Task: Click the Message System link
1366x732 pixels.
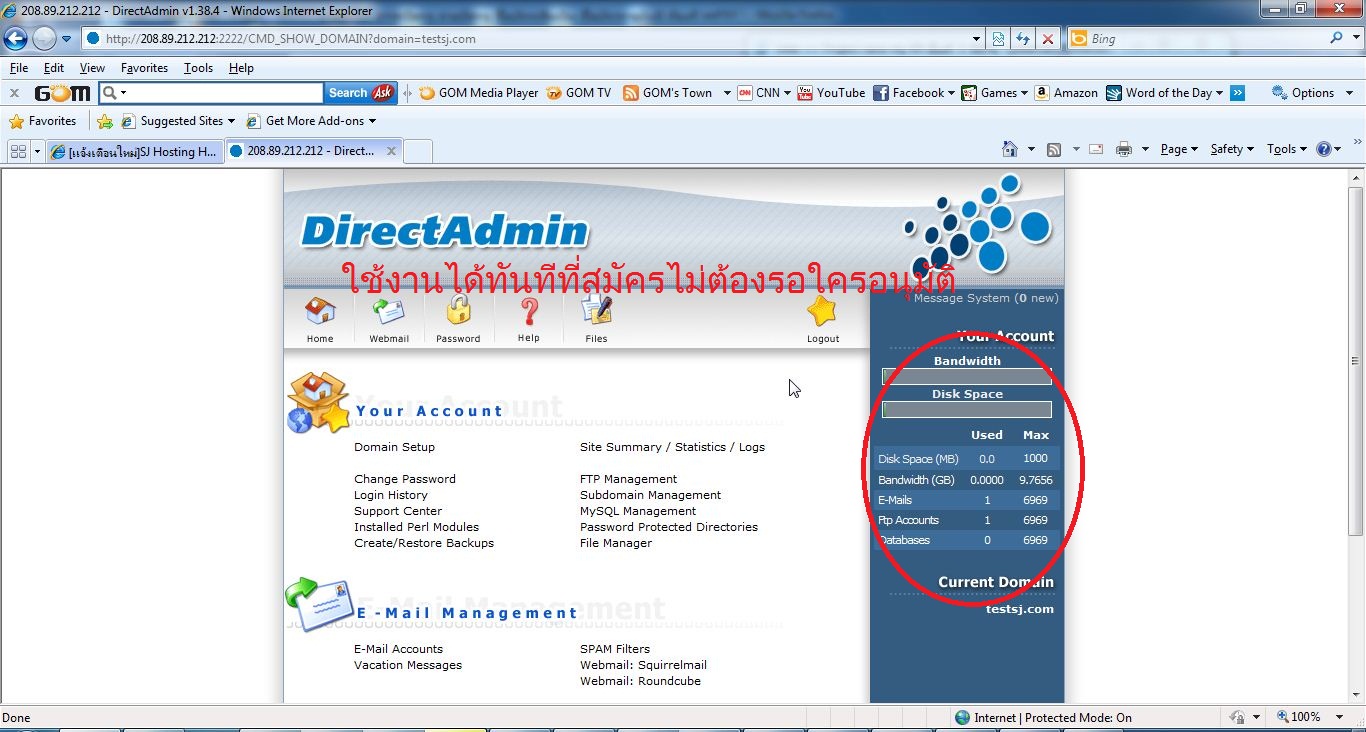Action: [986, 298]
